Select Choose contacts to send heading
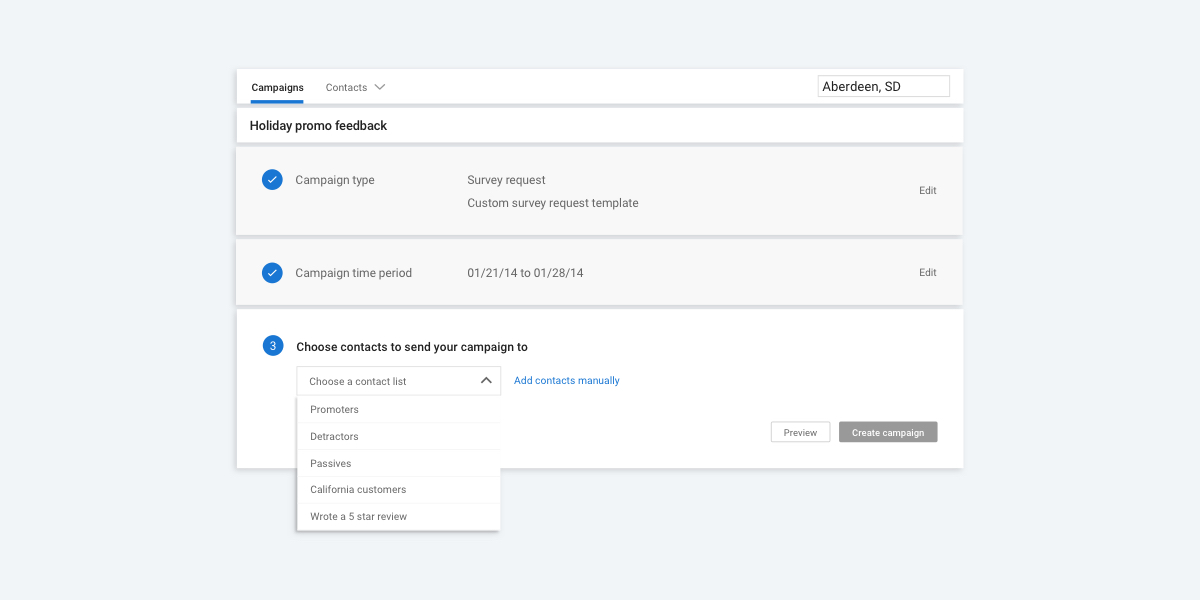 (412, 347)
